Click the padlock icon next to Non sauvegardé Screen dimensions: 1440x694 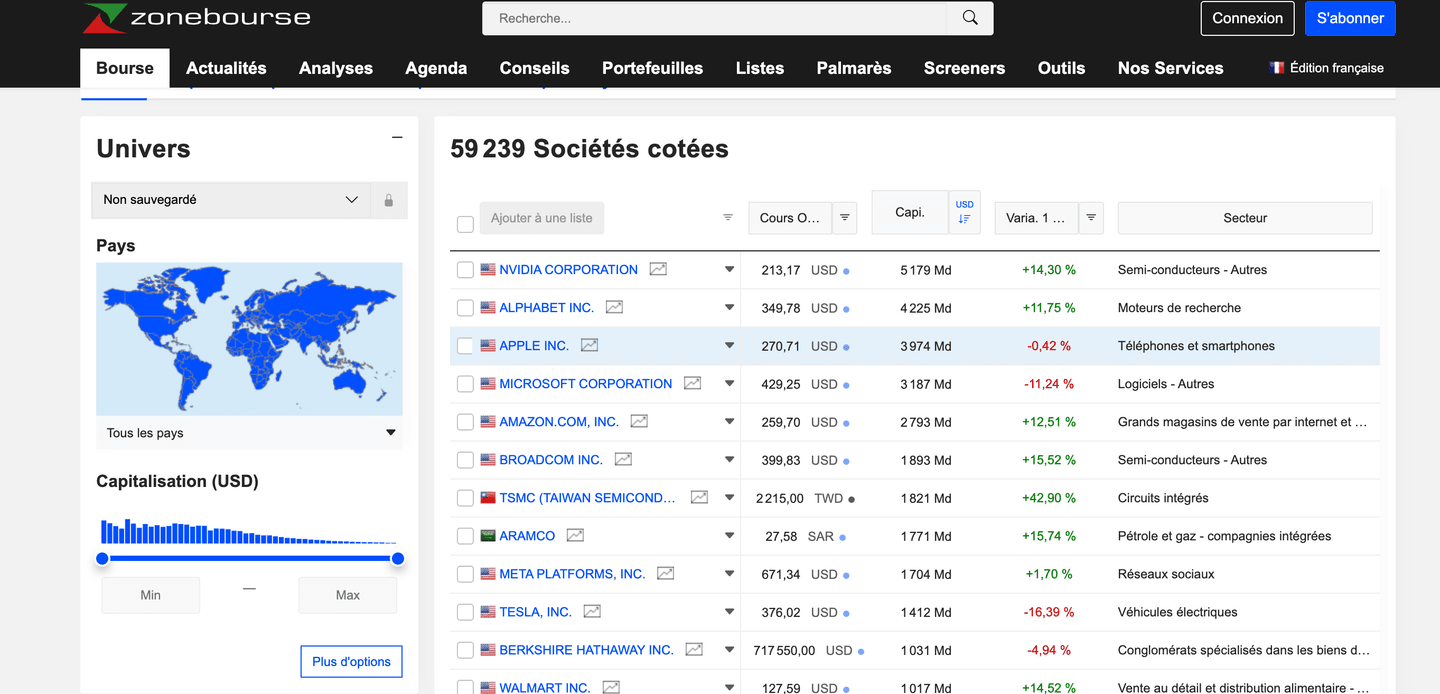click(389, 200)
